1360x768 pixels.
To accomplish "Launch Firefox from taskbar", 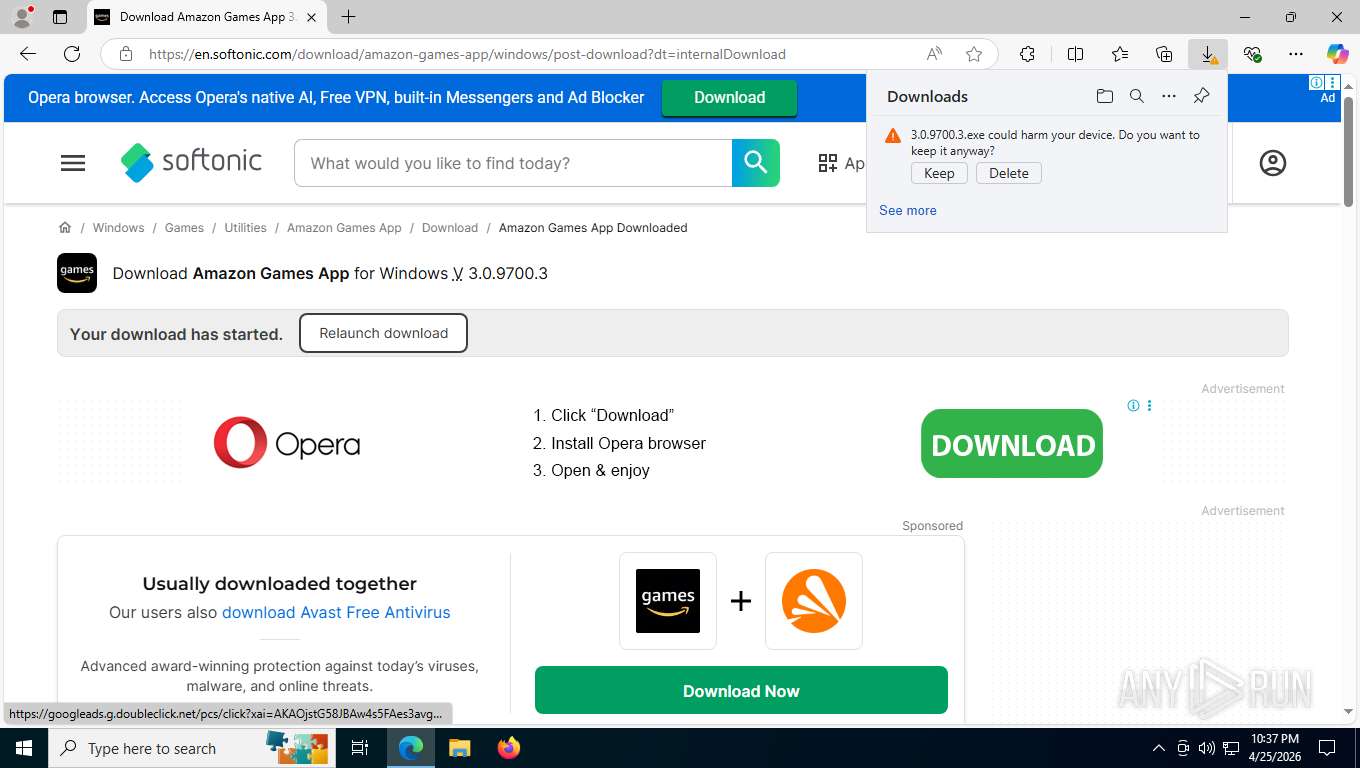I will (x=509, y=748).
